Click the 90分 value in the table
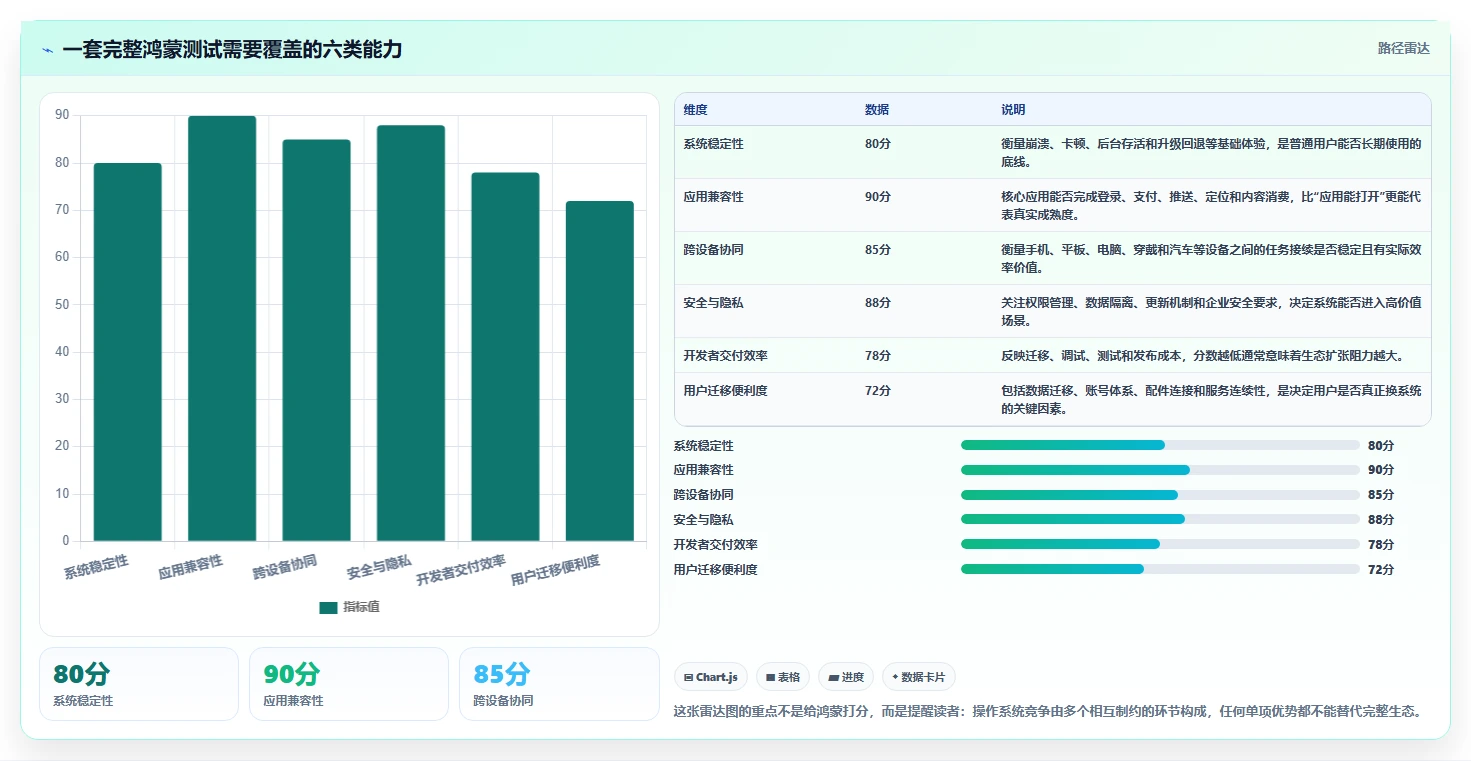The height and width of the screenshot is (761, 1471). coord(878,197)
